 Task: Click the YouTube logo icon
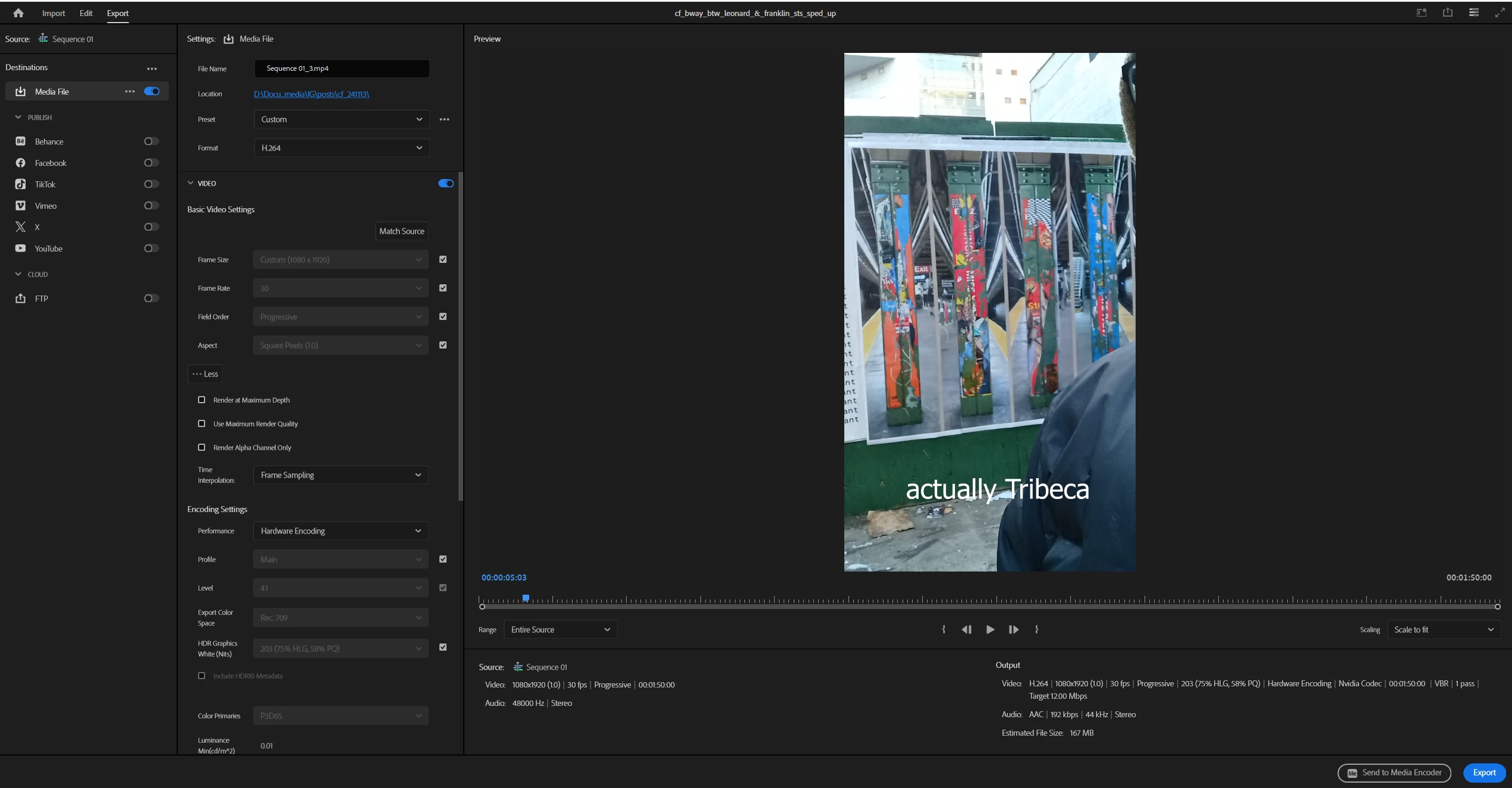coord(20,248)
